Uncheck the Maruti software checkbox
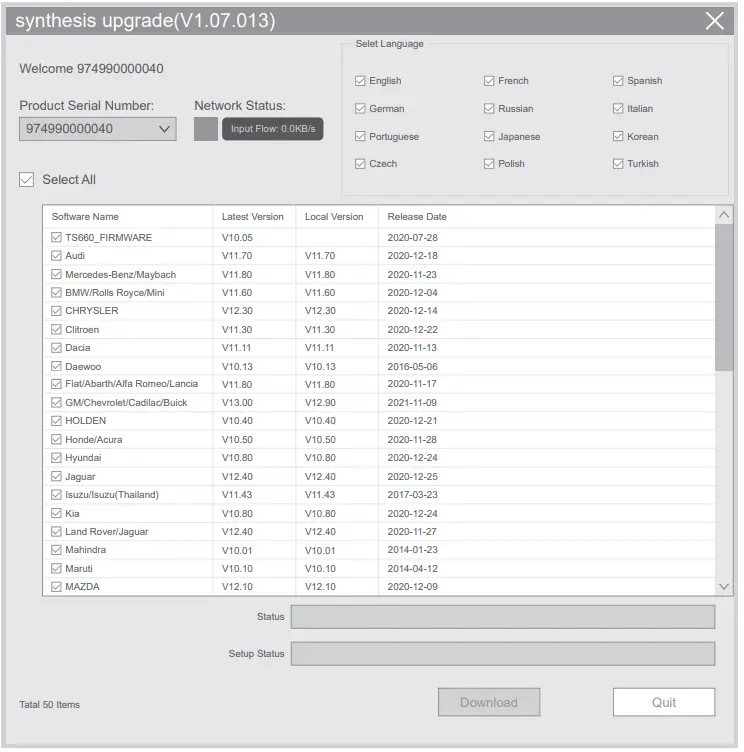The width and height of the screenshot is (744, 752). [x=56, y=569]
